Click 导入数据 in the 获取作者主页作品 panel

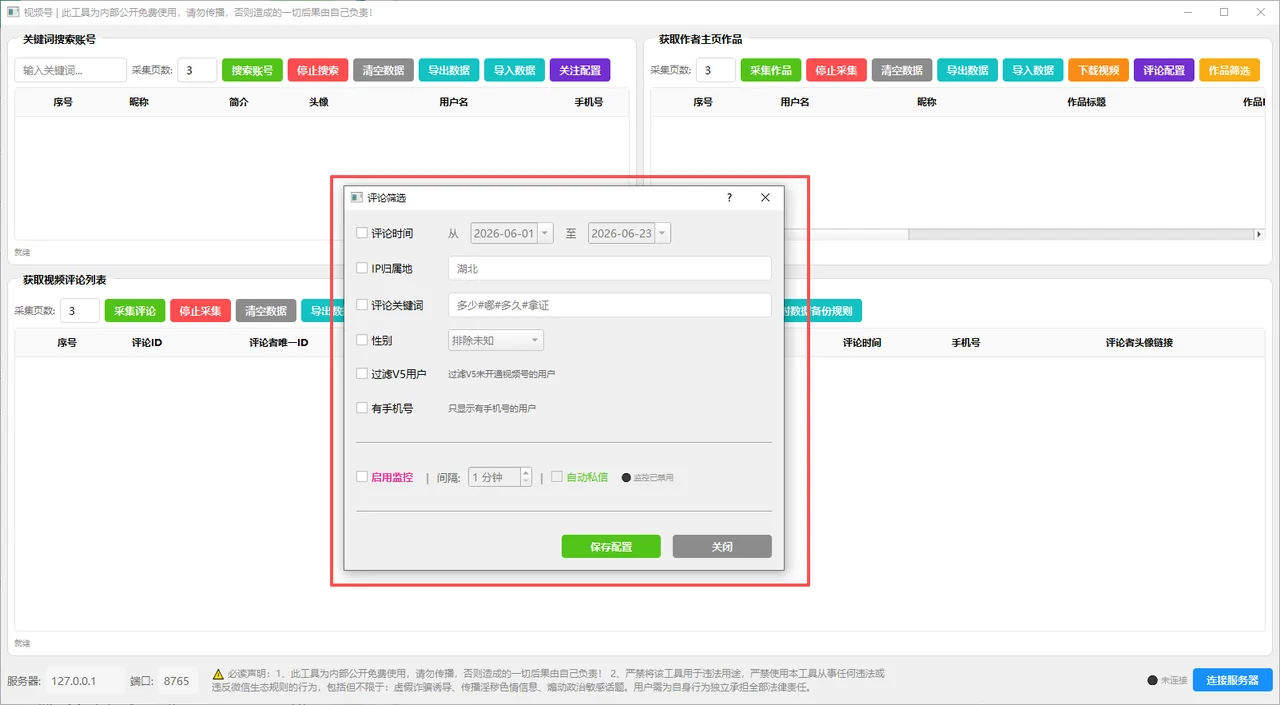pos(1033,70)
